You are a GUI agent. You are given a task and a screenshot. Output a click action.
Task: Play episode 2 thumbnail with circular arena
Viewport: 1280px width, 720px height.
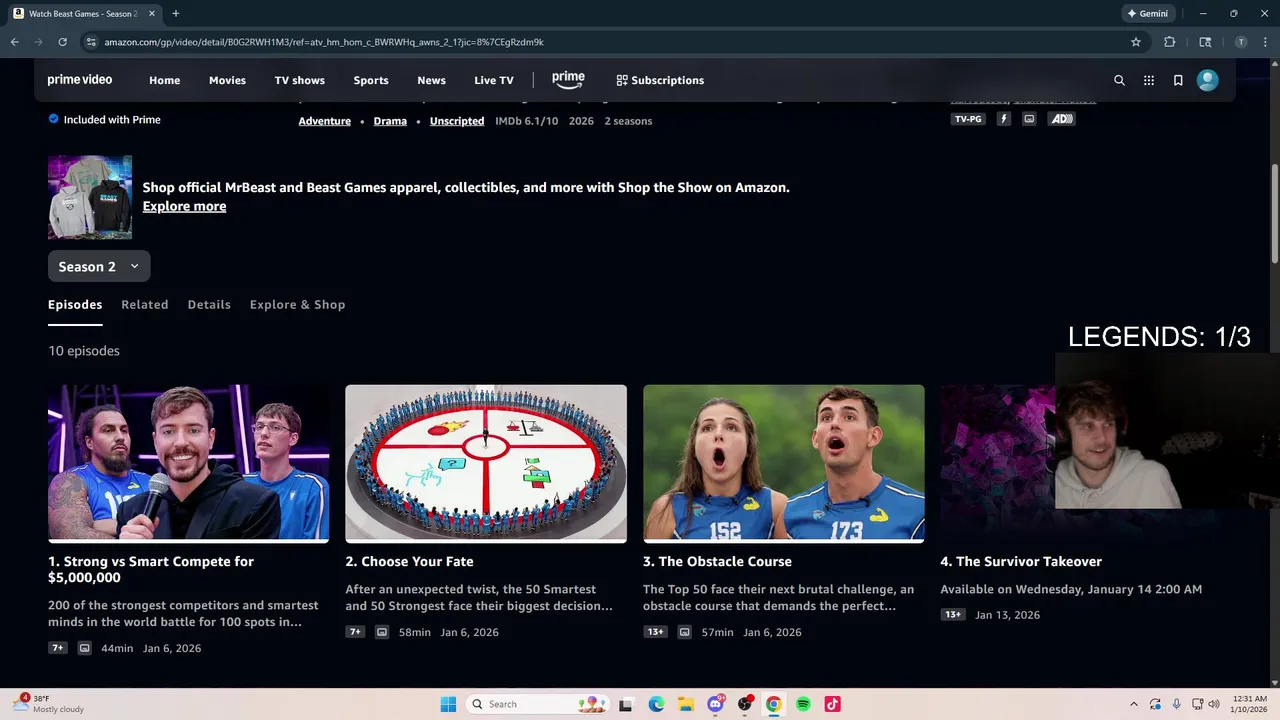pos(486,463)
